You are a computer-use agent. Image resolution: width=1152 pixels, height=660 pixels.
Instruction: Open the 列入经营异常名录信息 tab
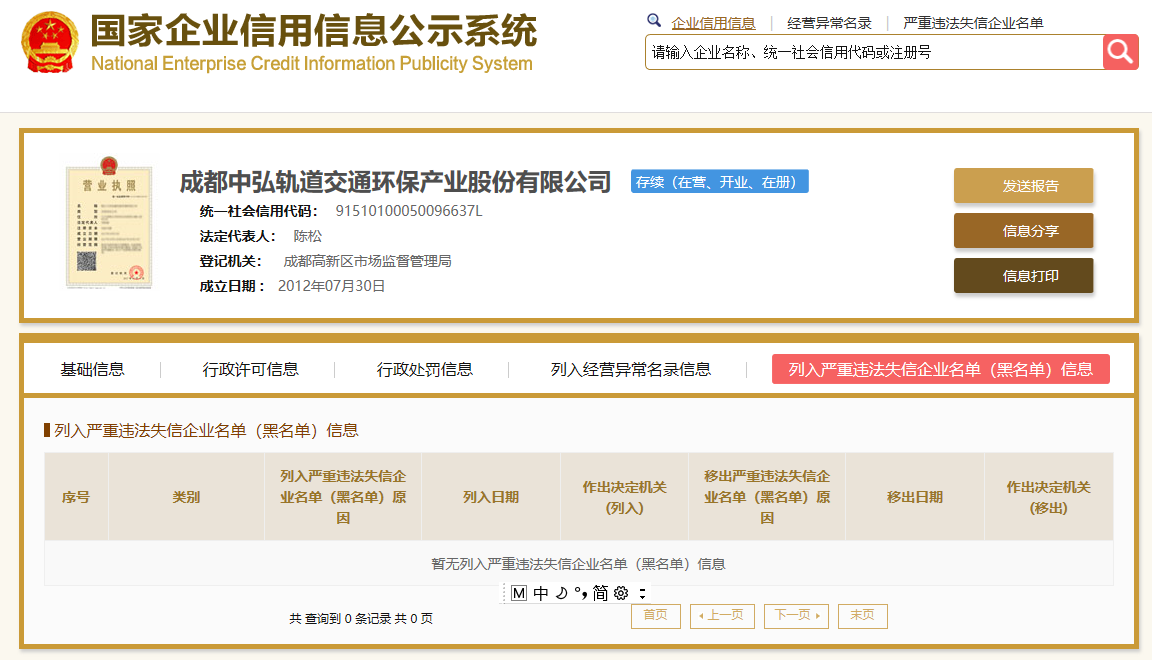click(x=630, y=369)
